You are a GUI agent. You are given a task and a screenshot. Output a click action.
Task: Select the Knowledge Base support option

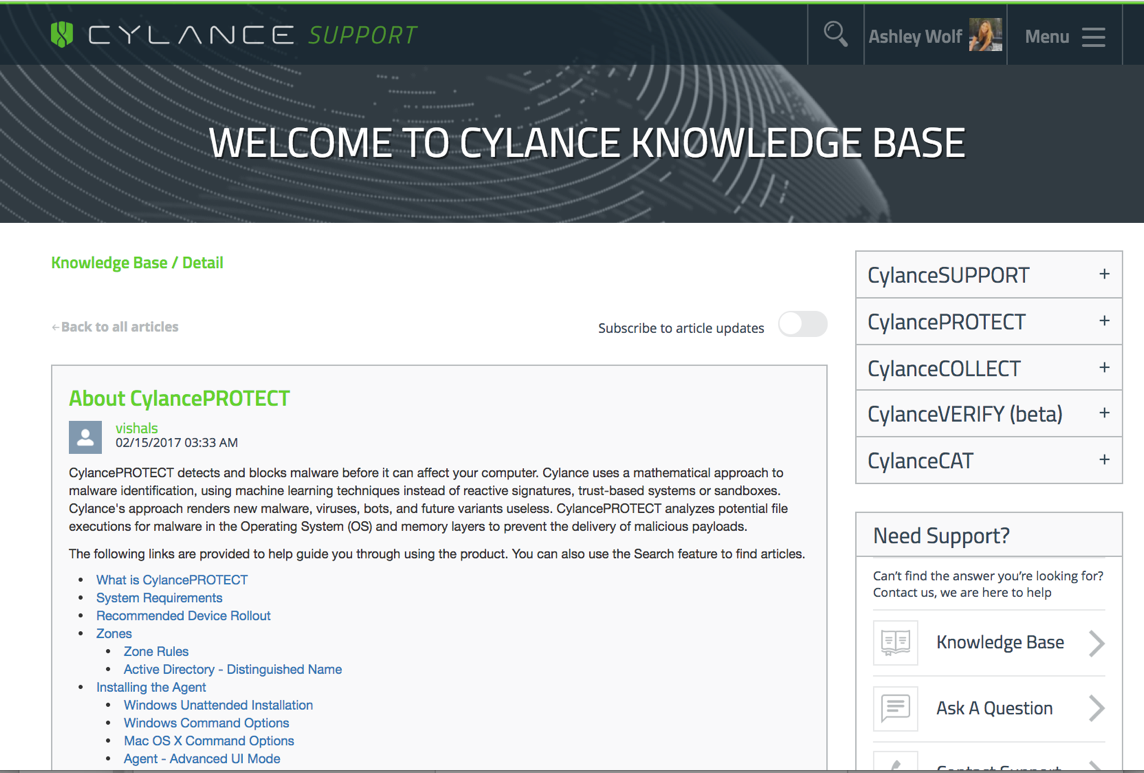click(x=989, y=643)
